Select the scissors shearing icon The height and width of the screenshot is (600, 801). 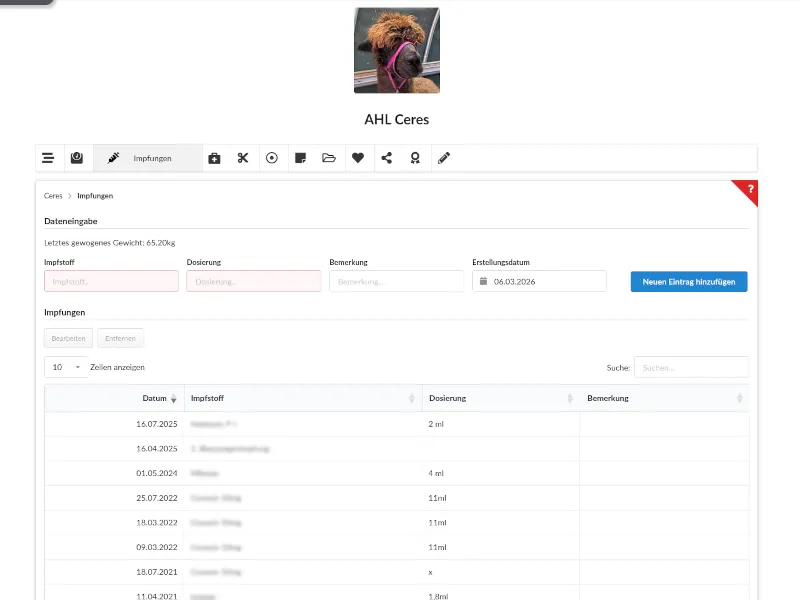pos(243,158)
